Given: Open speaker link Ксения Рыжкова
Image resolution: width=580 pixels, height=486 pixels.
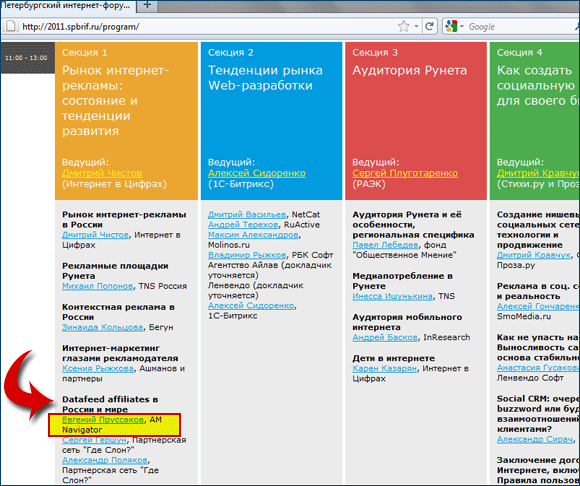Looking at the screenshot, I should click(x=98, y=368).
